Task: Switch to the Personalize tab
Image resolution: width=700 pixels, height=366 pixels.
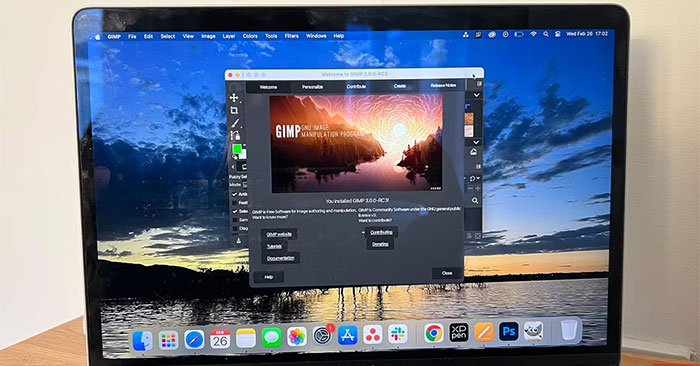Action: point(312,87)
